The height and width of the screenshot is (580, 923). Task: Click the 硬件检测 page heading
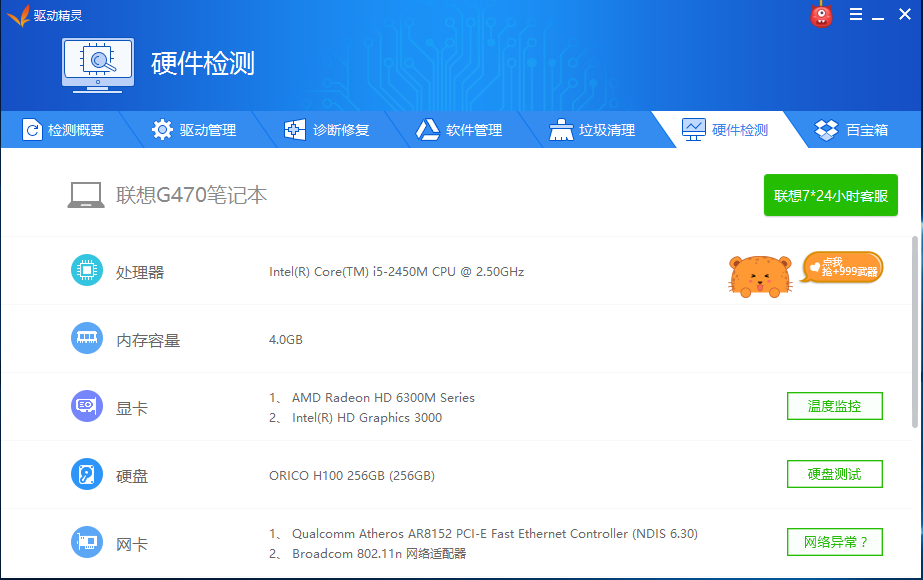coord(202,64)
